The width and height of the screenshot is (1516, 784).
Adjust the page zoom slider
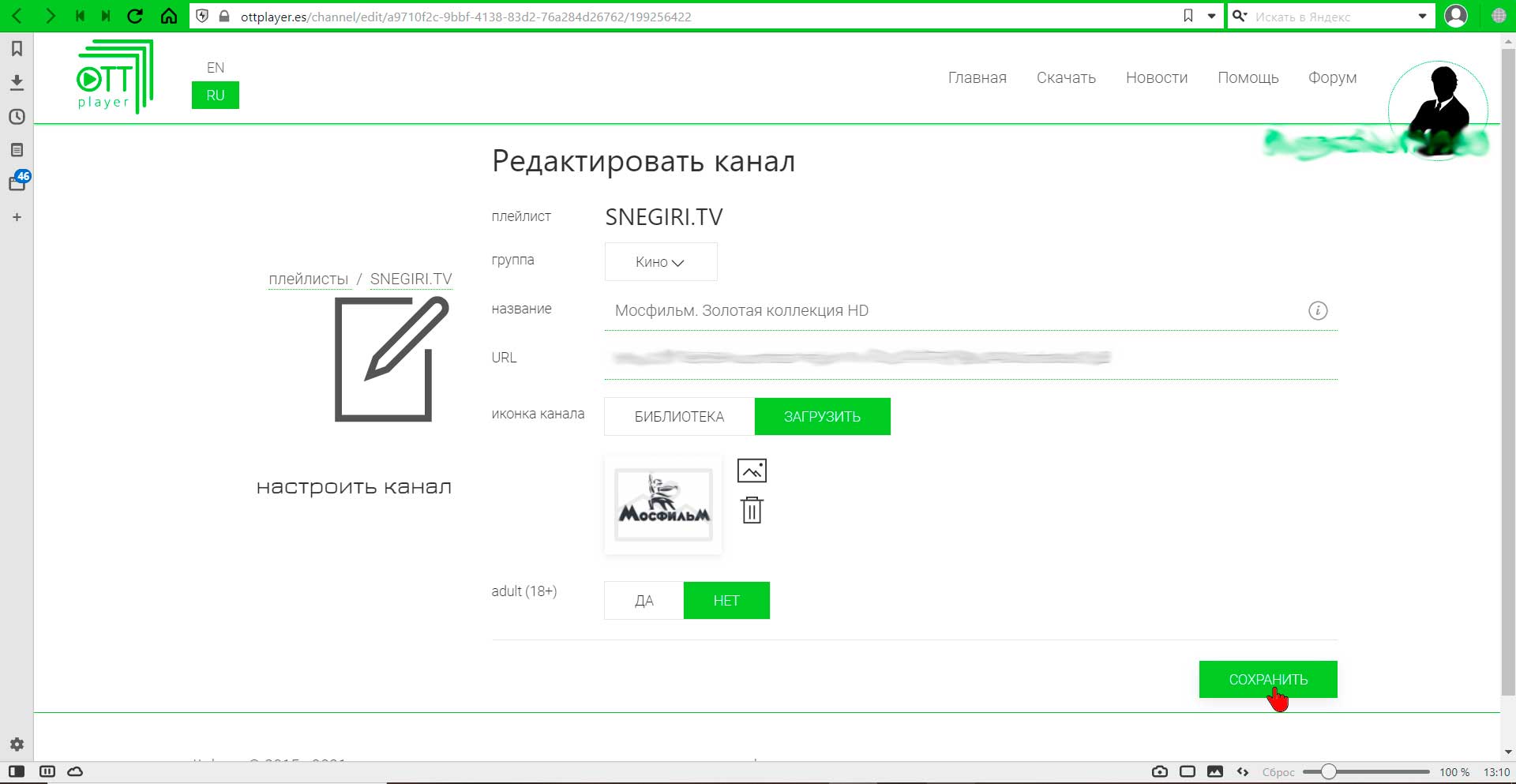pyautogui.click(x=1366, y=771)
